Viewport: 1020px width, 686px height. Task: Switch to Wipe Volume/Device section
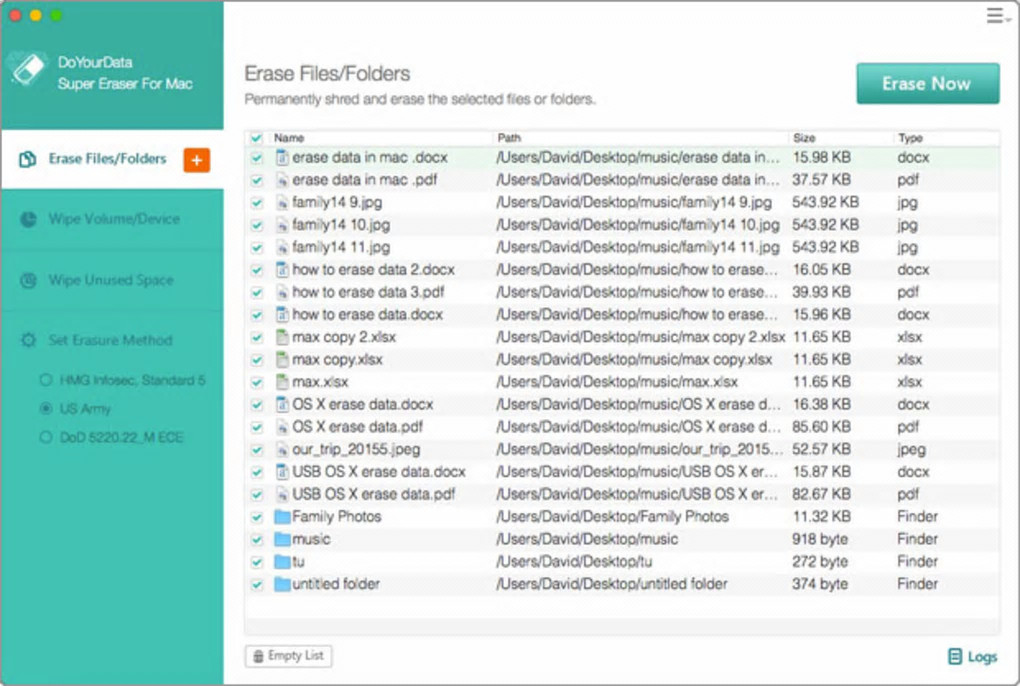[114, 219]
